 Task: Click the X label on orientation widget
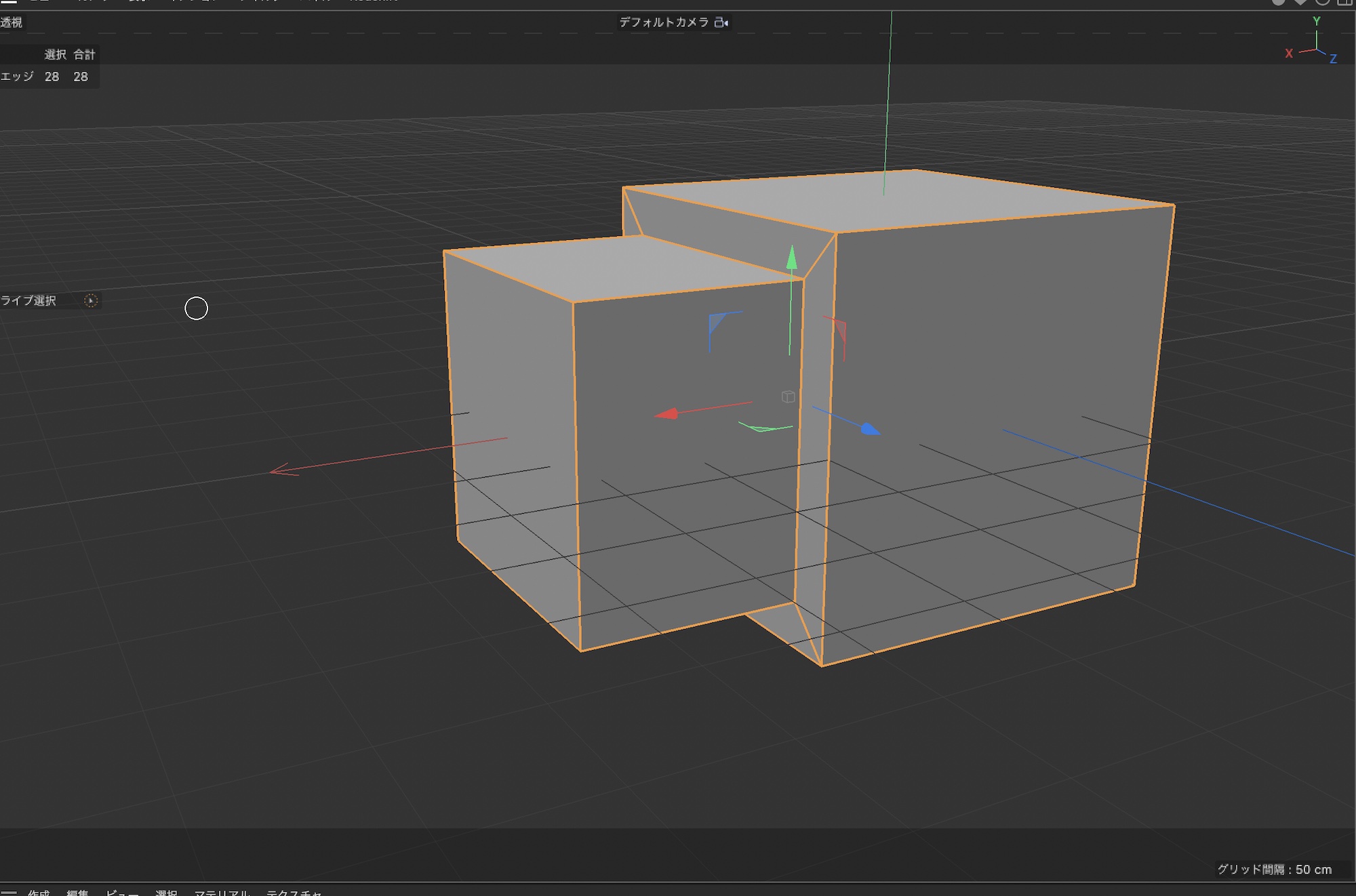click(x=1289, y=54)
